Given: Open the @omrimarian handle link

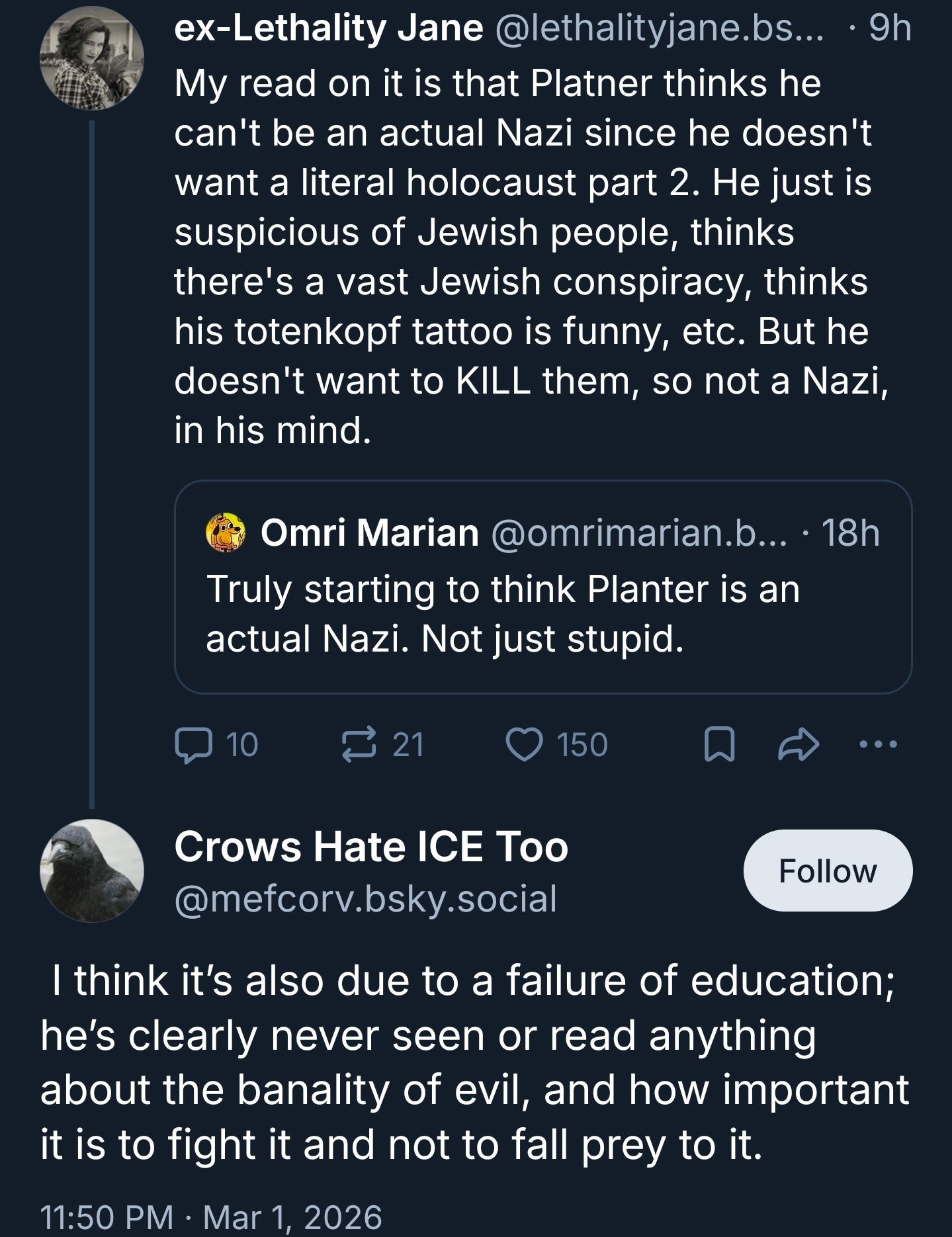Looking at the screenshot, I should (639, 533).
